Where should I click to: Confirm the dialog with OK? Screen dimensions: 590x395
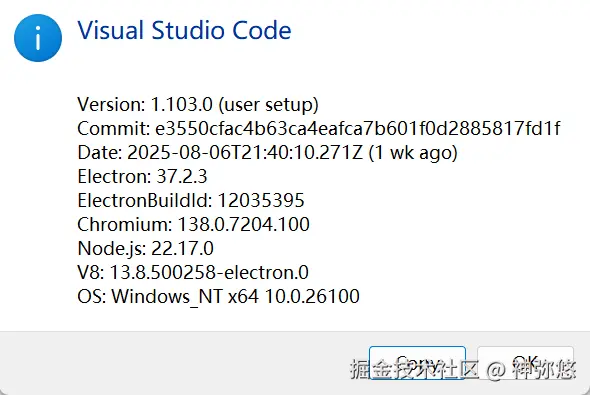click(x=526, y=363)
